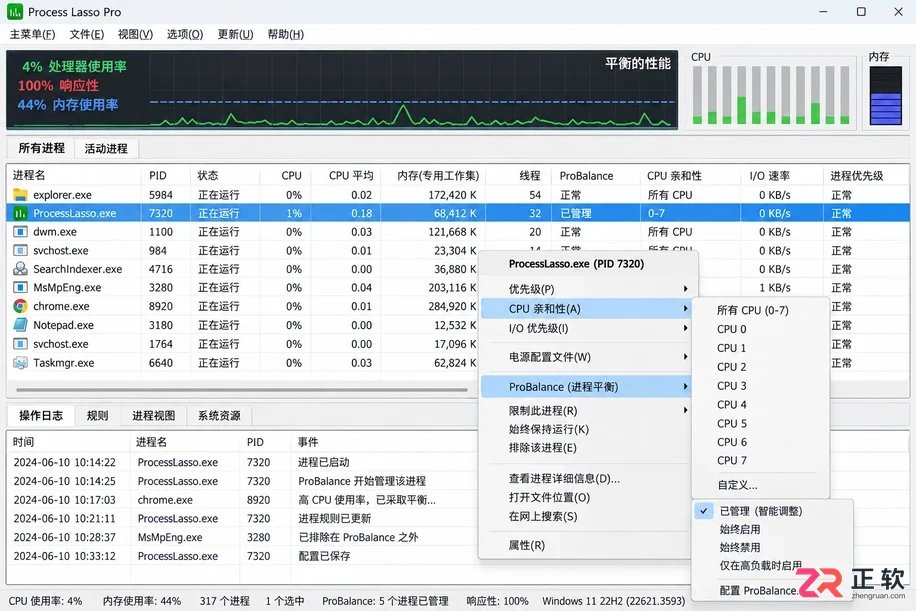
Task: Open the 文件(E) menu
Action: click(x=86, y=34)
